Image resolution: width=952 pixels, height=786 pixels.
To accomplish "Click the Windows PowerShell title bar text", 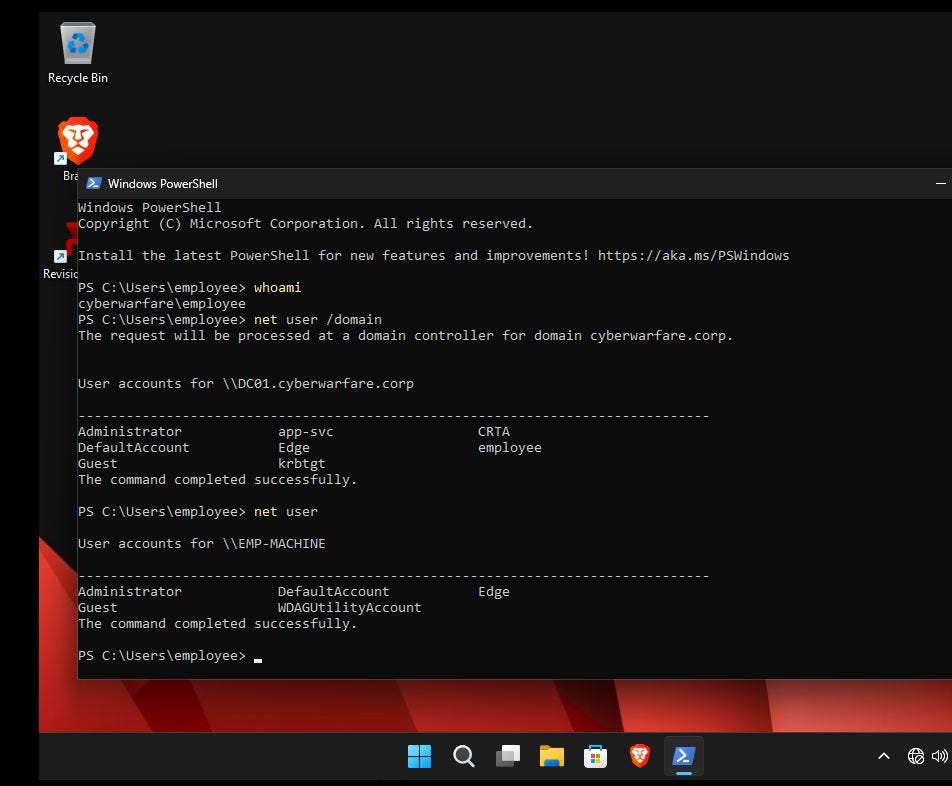I will coord(162,183).
